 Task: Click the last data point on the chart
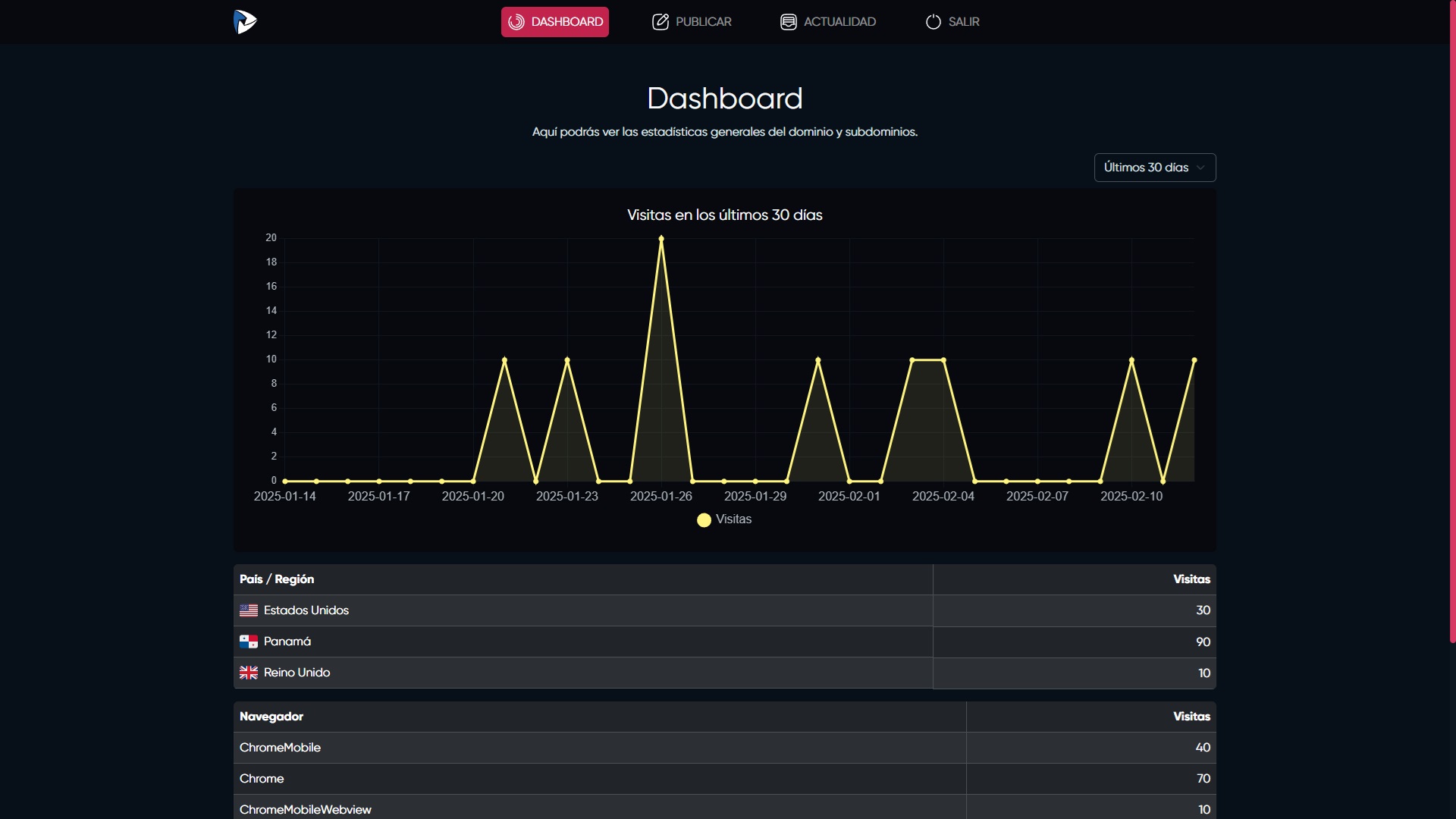coord(1194,360)
